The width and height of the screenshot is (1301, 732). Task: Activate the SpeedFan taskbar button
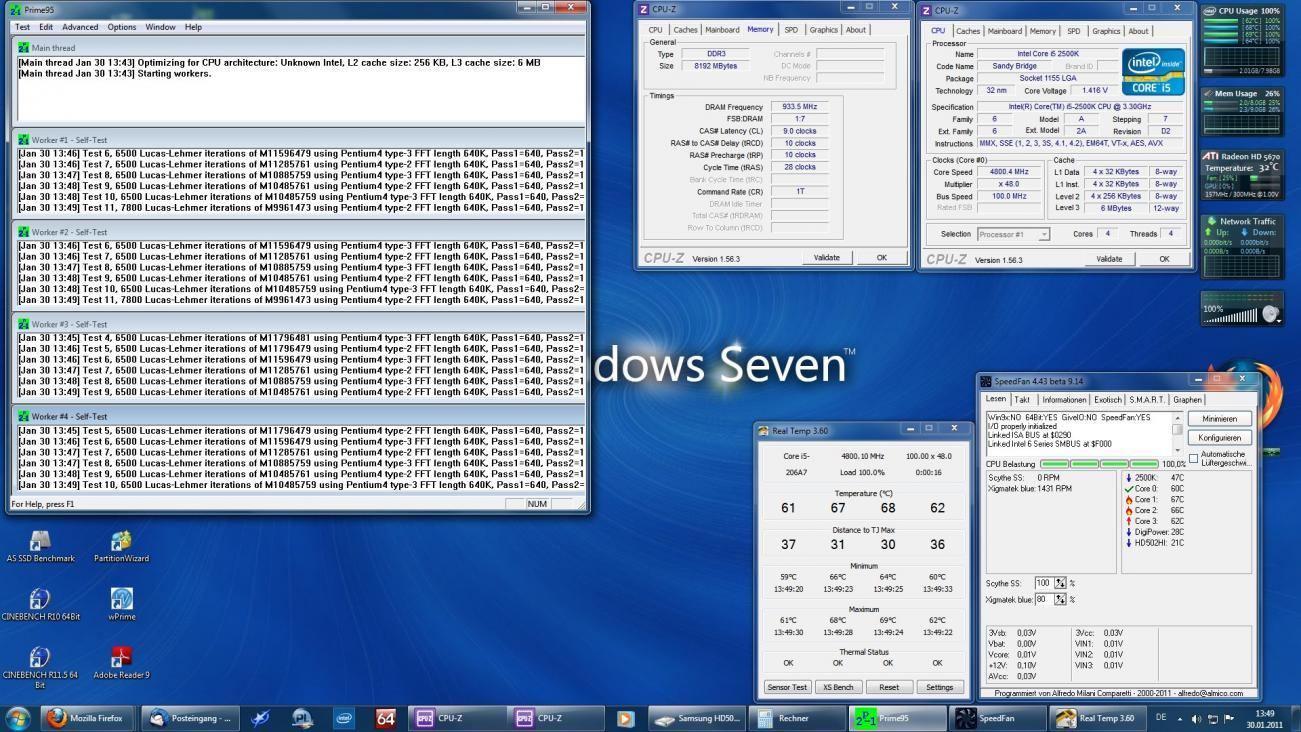click(997, 718)
